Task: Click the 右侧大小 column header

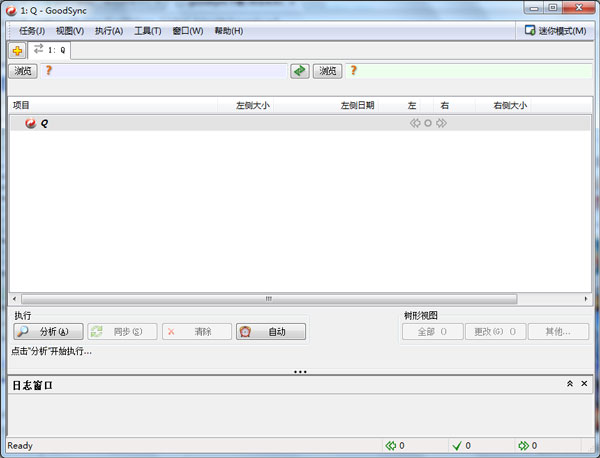Action: tap(503, 105)
